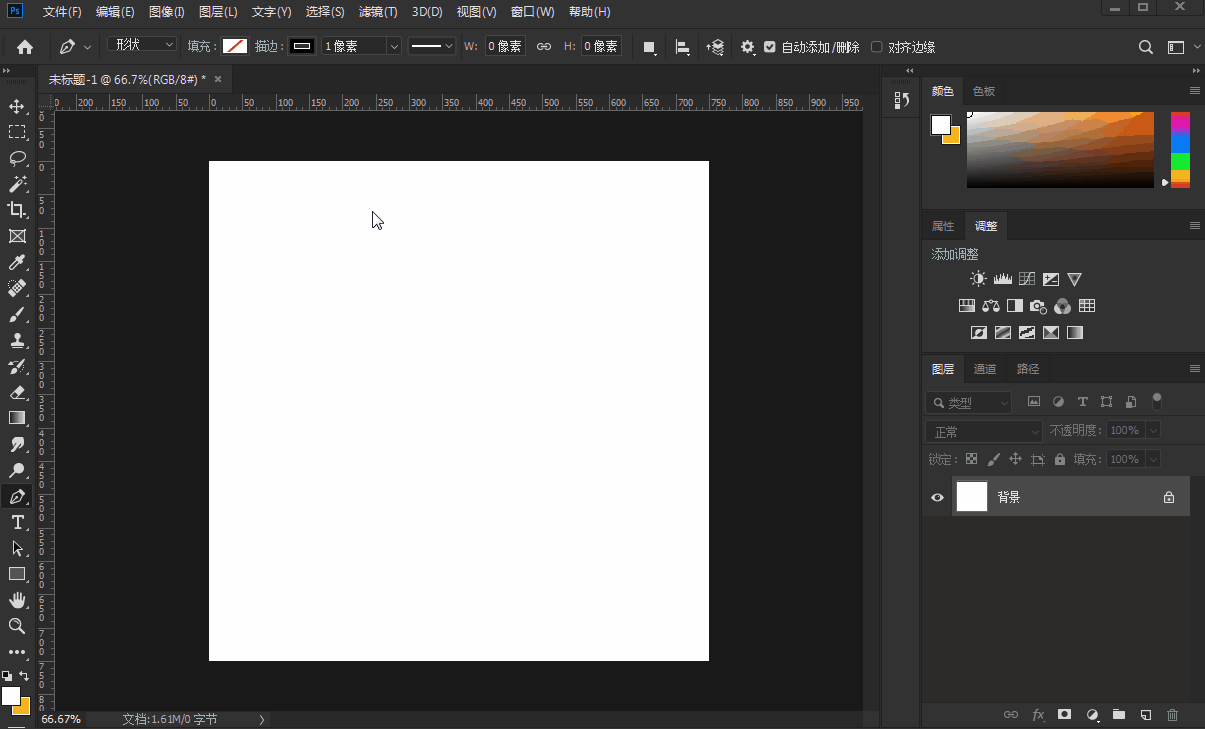This screenshot has width=1205, height=729.
Task: Select the Zoom tool in toolbar
Action: pyautogui.click(x=17, y=626)
